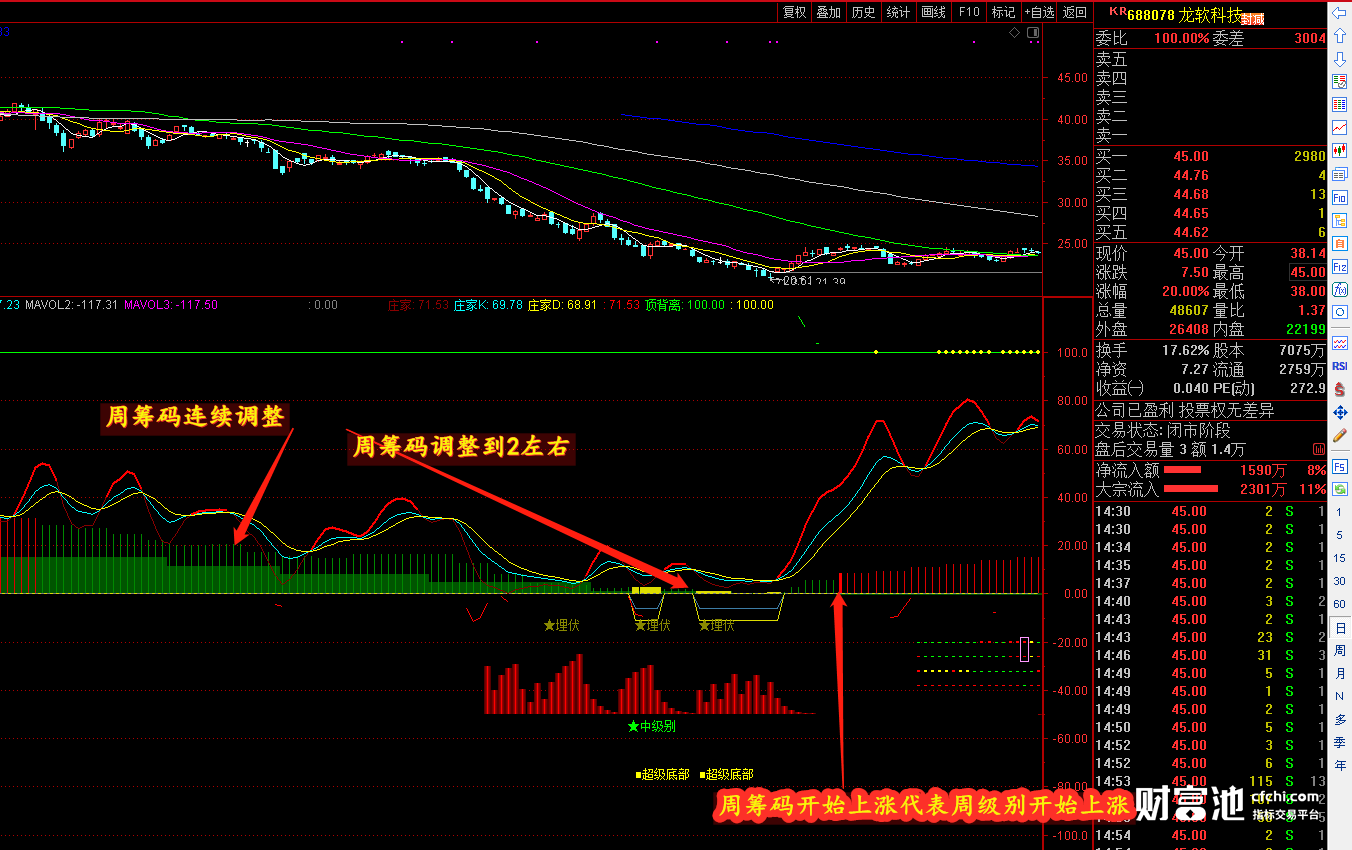Image resolution: width=1352 pixels, height=850 pixels.
Task: Open the 叠加 overlay menu
Action: 828,12
